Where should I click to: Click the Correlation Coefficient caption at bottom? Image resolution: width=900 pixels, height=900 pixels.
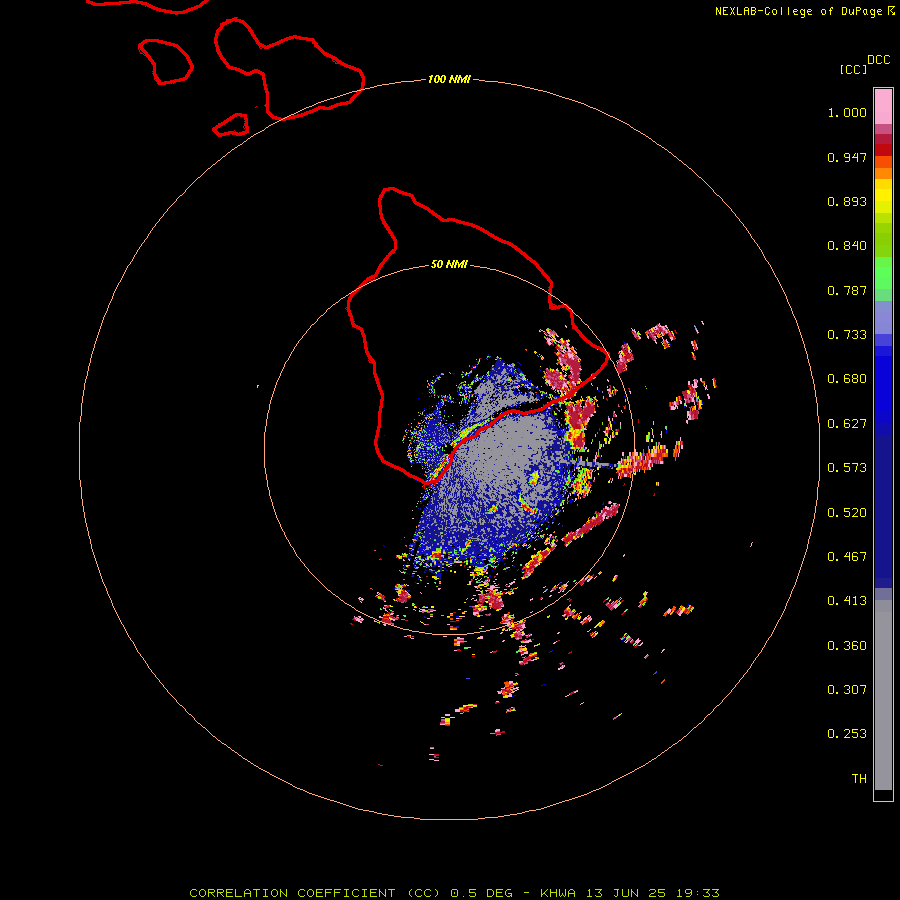[454, 893]
